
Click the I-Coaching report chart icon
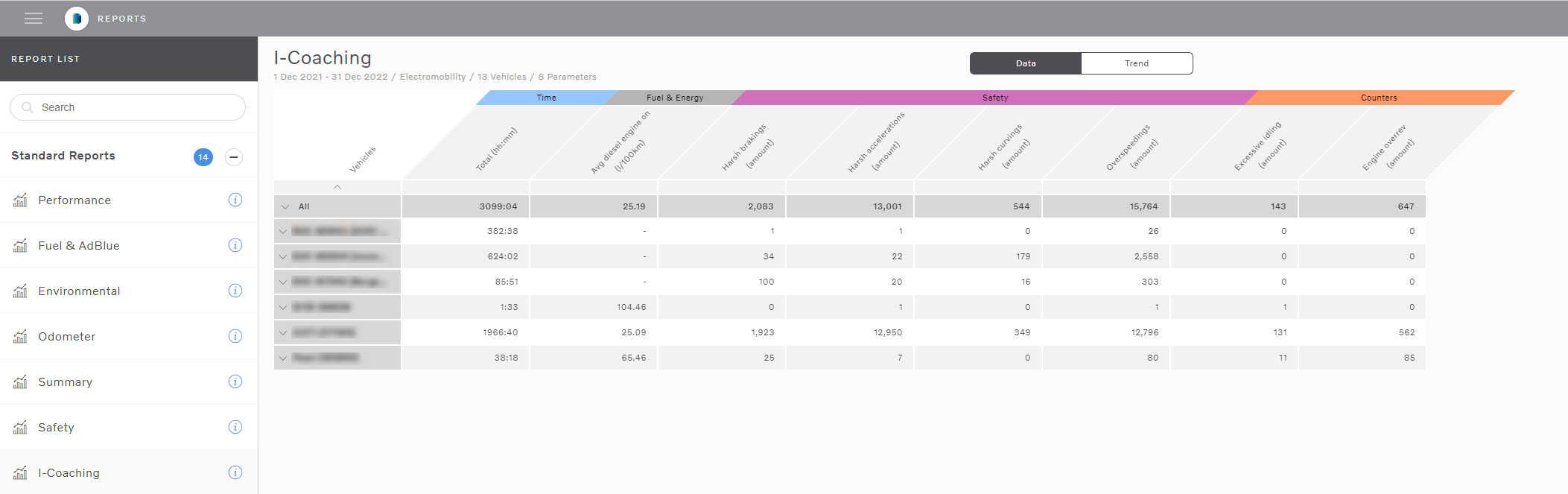tap(21, 472)
